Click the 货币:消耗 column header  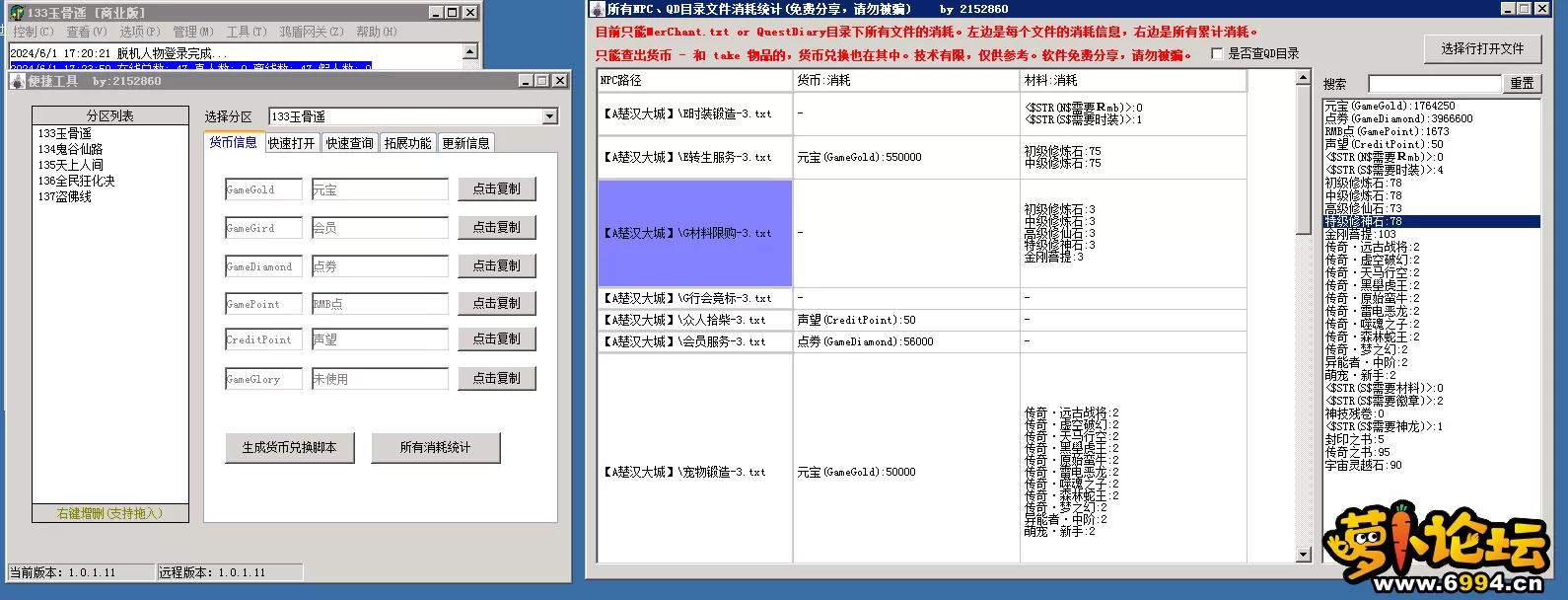click(906, 80)
